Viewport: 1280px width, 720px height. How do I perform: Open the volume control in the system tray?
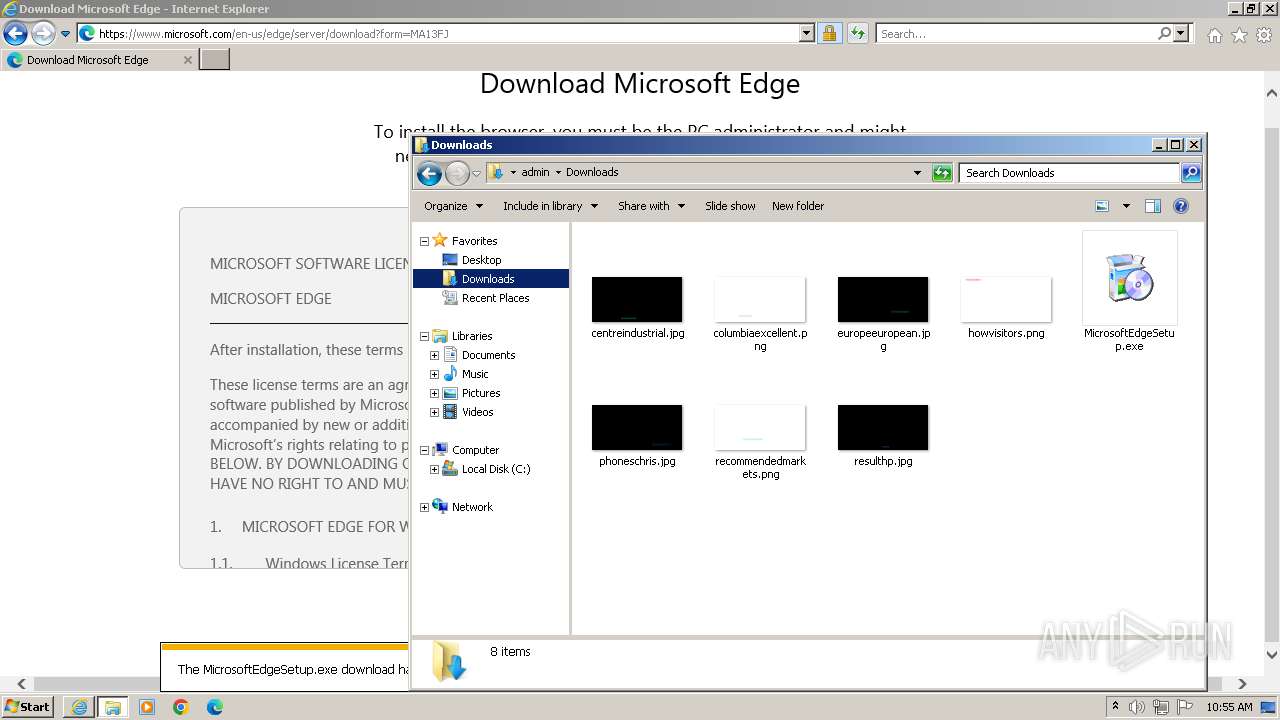(1136, 707)
